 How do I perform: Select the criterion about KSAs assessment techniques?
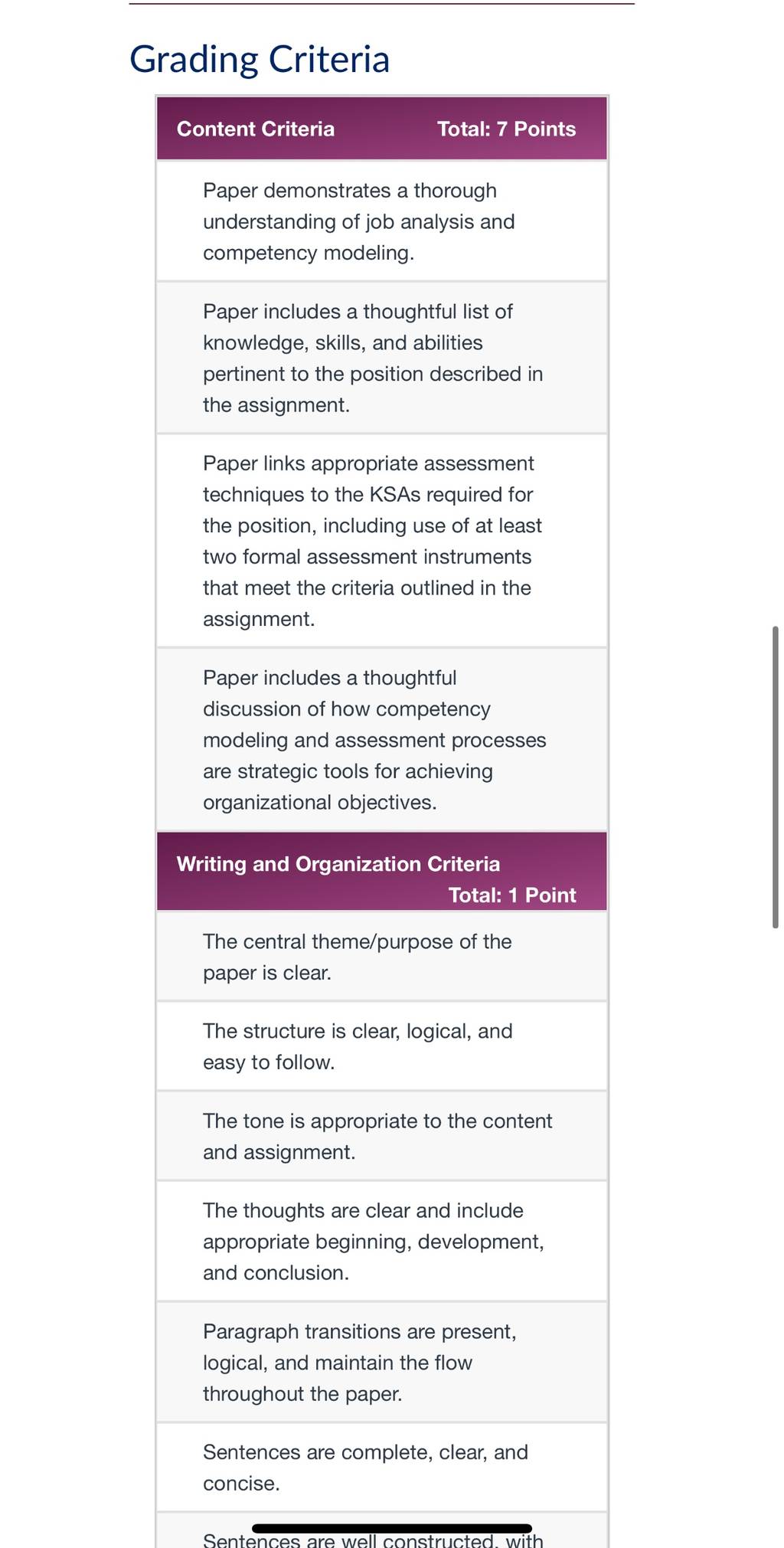point(382,541)
